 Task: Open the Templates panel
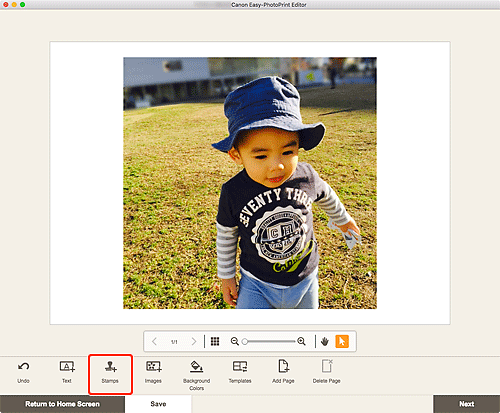pyautogui.click(x=240, y=367)
